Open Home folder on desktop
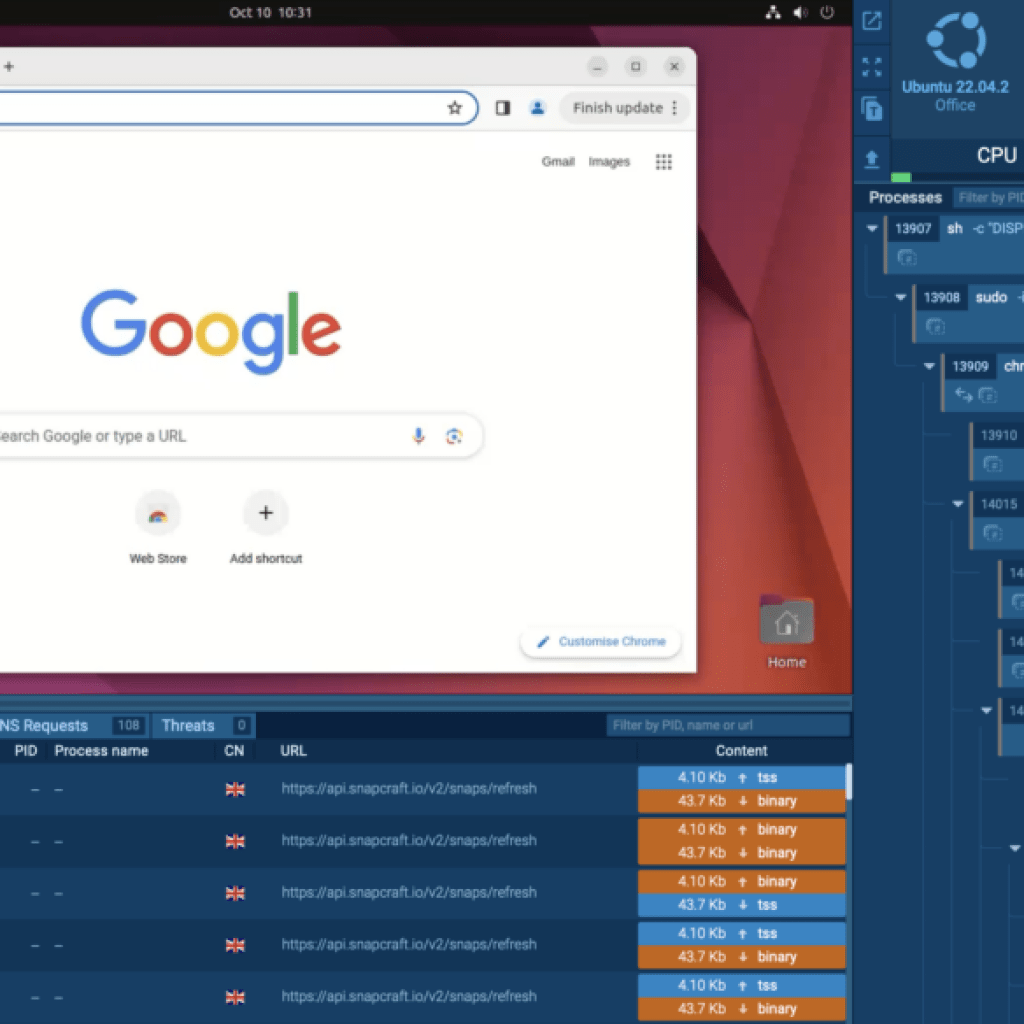 [786, 632]
